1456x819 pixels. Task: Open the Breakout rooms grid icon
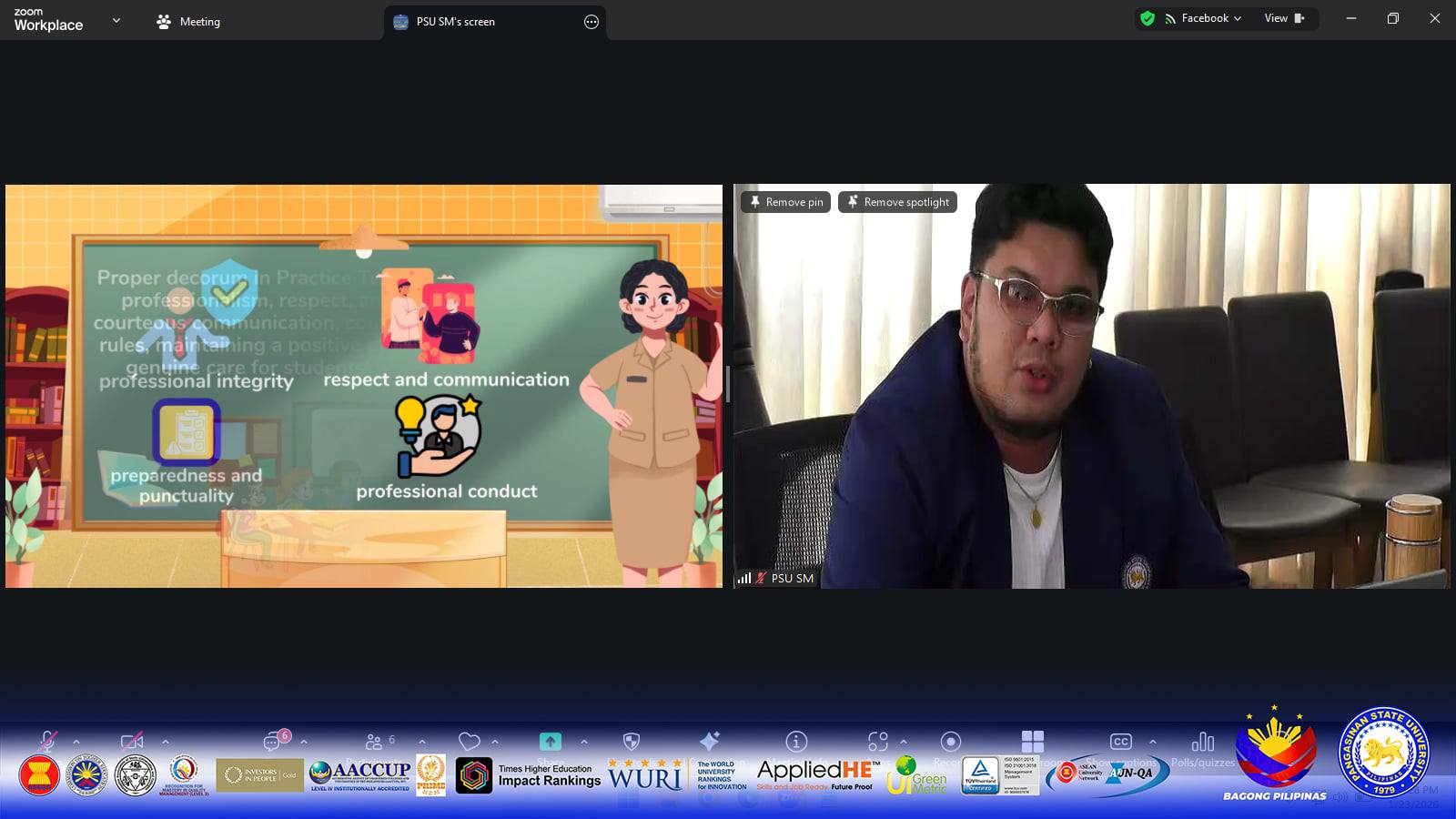pyautogui.click(x=1032, y=742)
